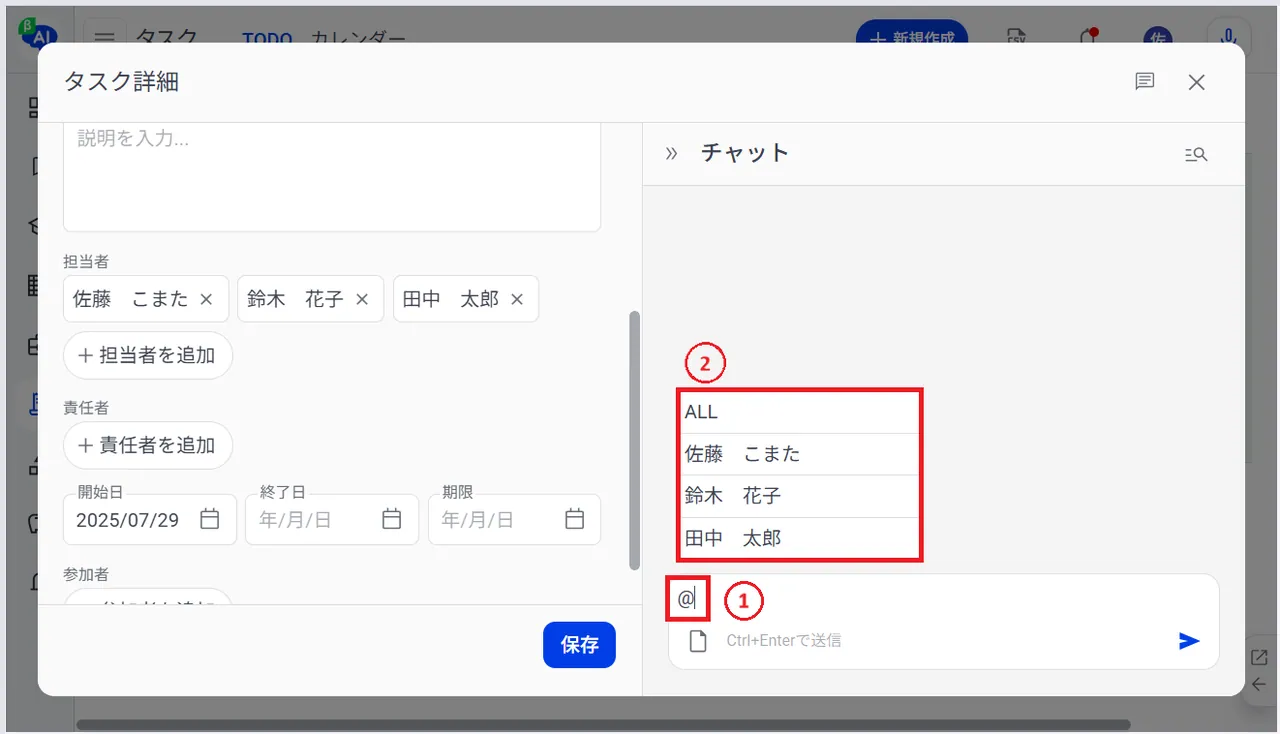
Task: Click the 担当者を追加 button
Action: point(148,355)
